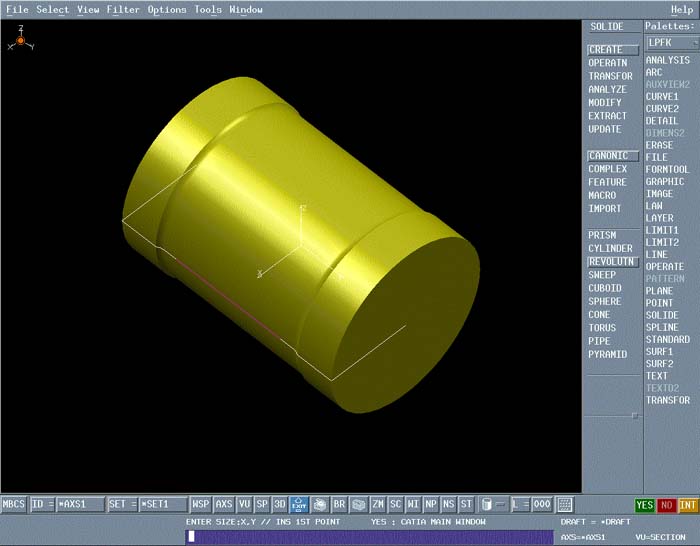Click the AXS axis toolbar button
This screenshot has width=700, height=546.
coord(224,505)
